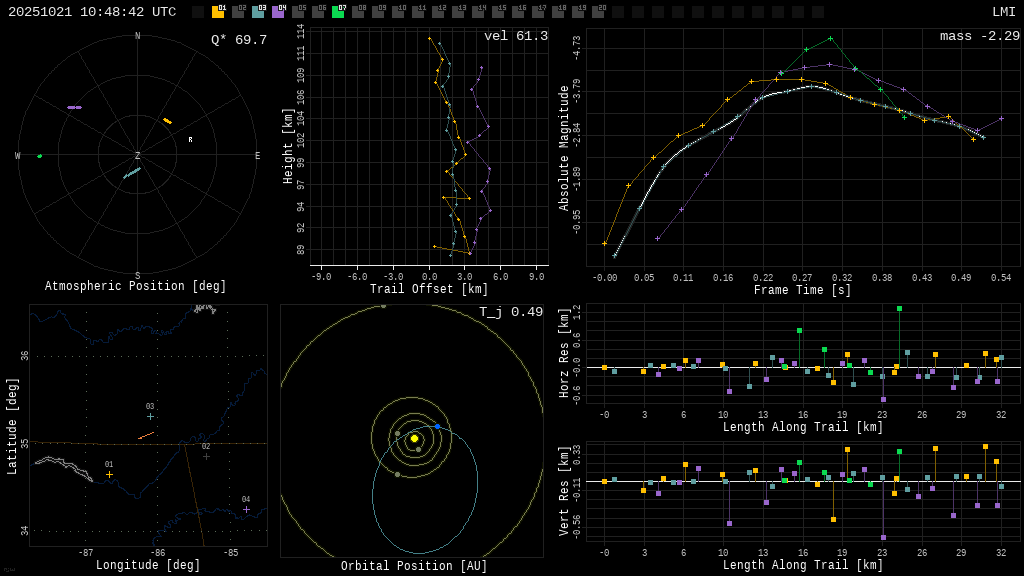The height and width of the screenshot is (576, 1024).
Task: Click the orange meteor track on the map
Action: coord(146,435)
